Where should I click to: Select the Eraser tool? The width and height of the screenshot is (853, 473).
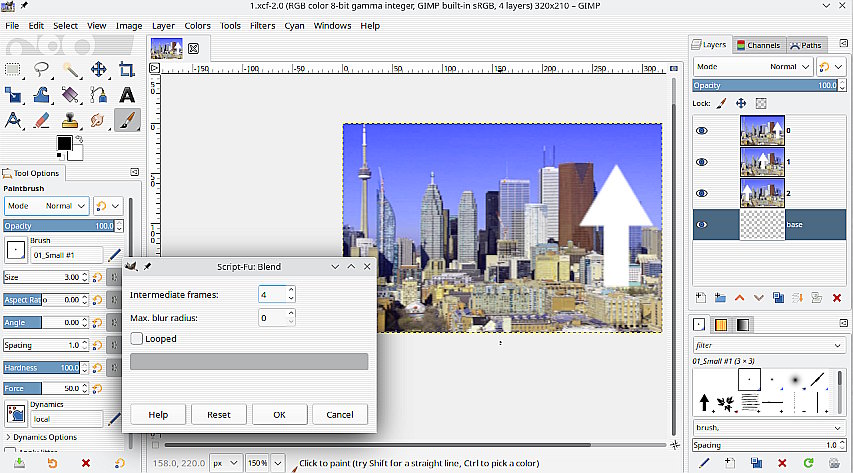pos(42,120)
